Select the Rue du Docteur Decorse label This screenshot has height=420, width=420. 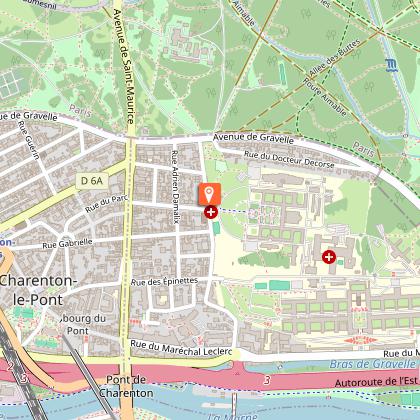pyautogui.click(x=289, y=159)
